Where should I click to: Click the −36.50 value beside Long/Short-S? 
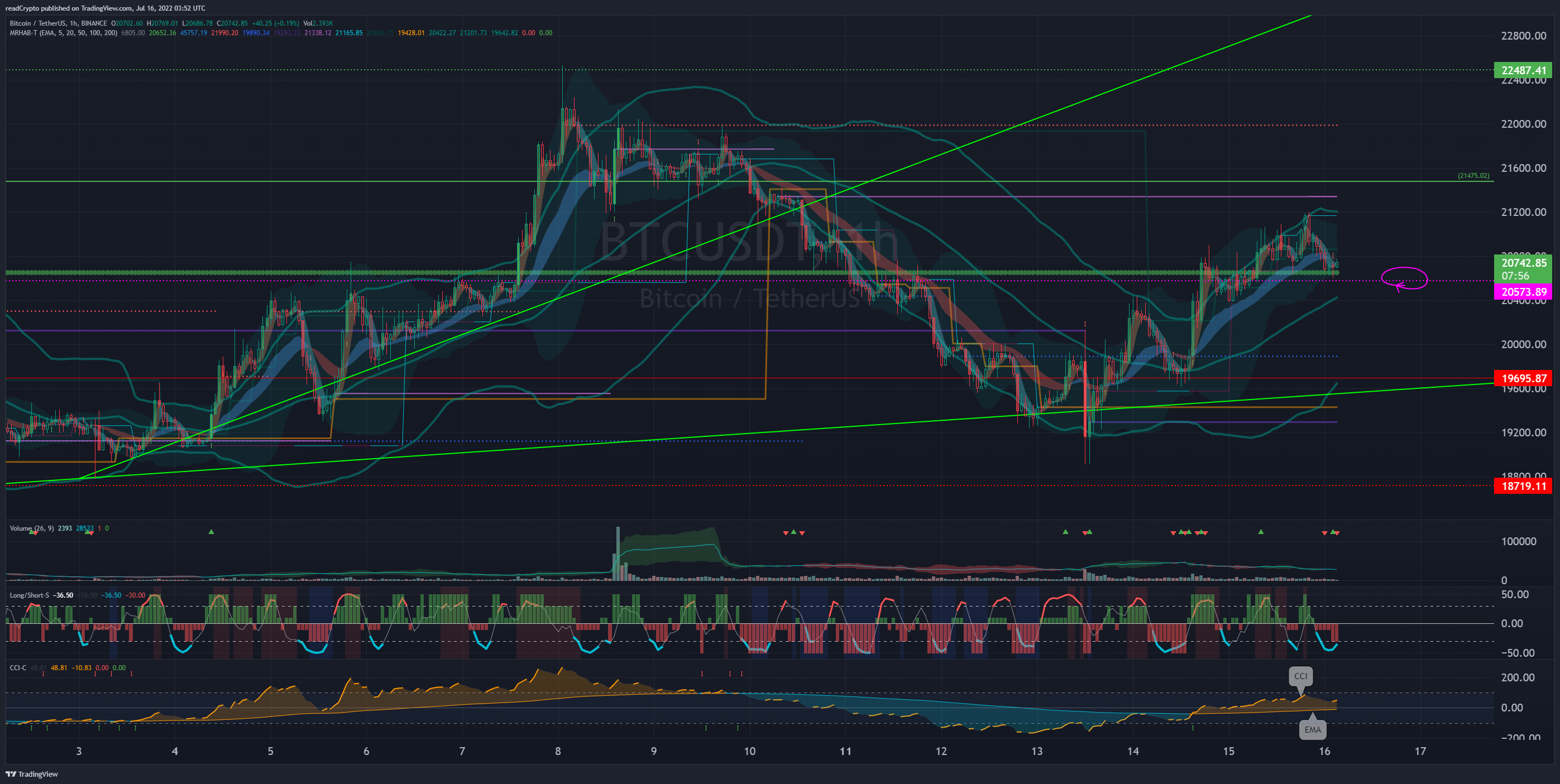click(x=63, y=595)
